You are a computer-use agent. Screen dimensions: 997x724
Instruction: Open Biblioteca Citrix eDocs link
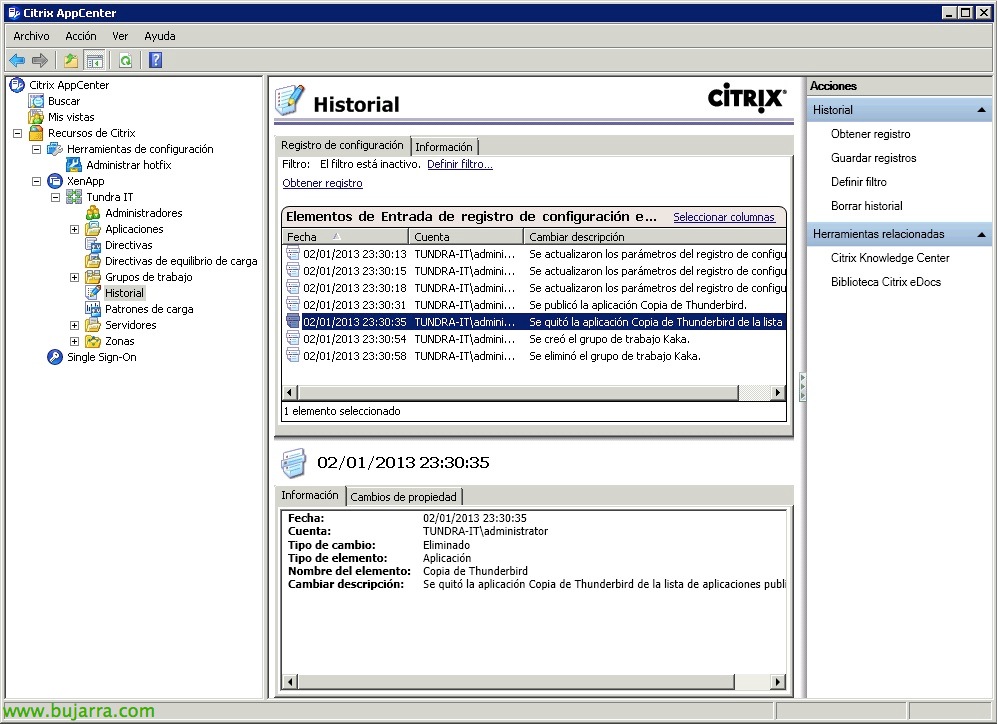coord(886,282)
